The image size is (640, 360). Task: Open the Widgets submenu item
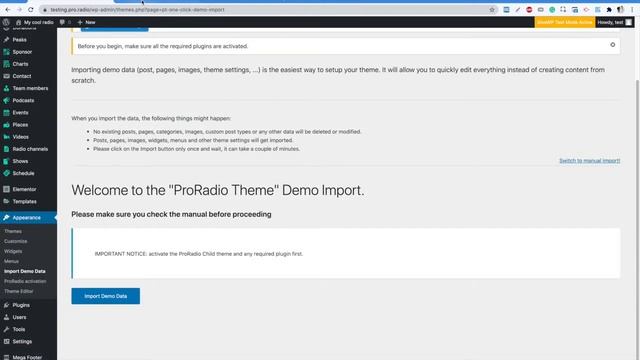tap(13, 251)
